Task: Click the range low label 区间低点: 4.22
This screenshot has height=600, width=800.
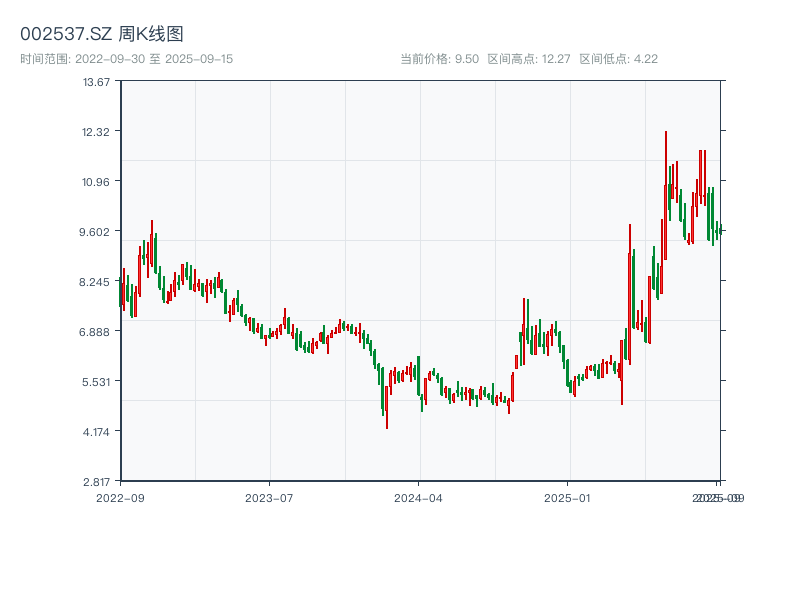Action: pos(618,59)
